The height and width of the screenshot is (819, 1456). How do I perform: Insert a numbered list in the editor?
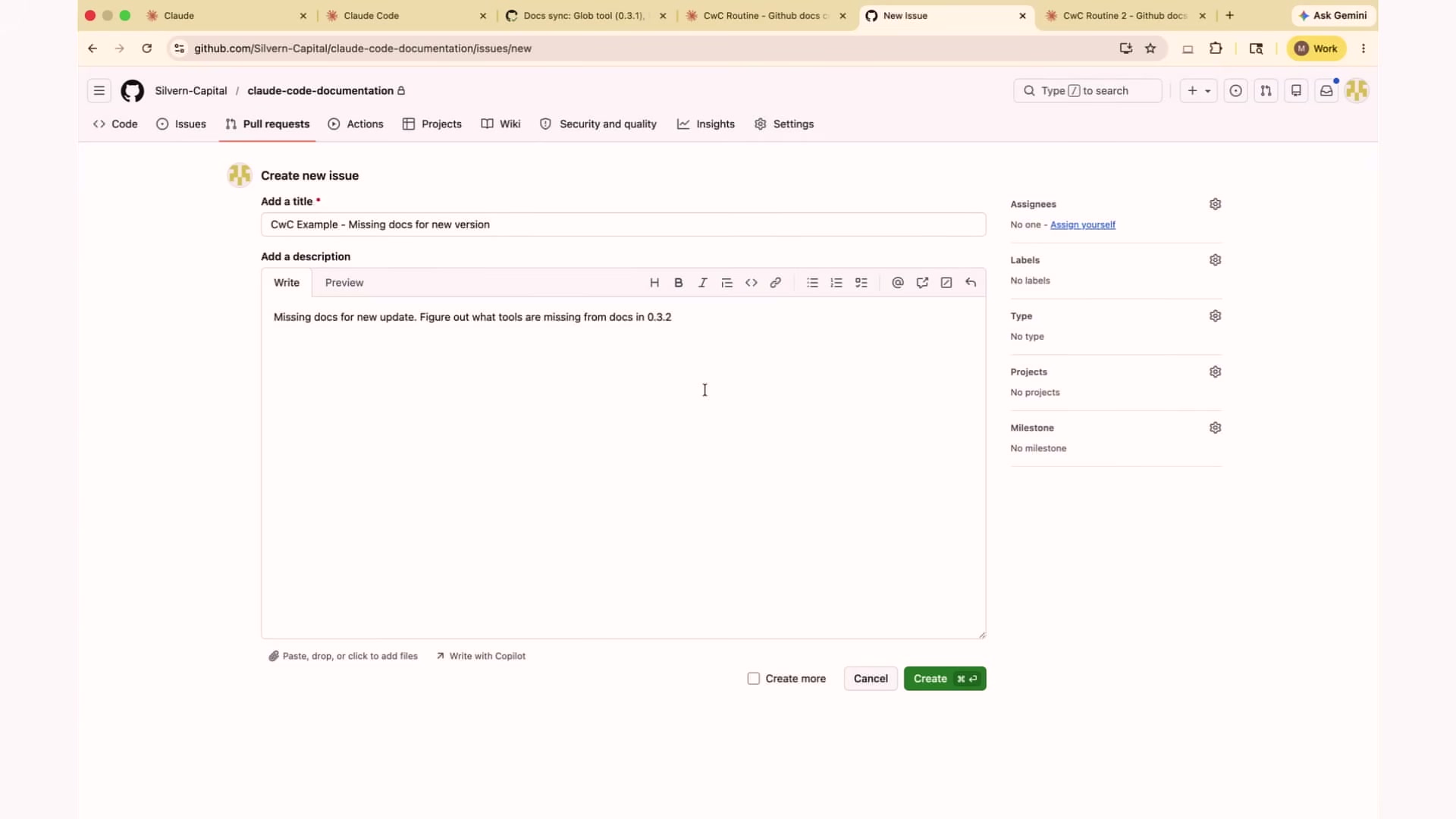[x=836, y=283]
